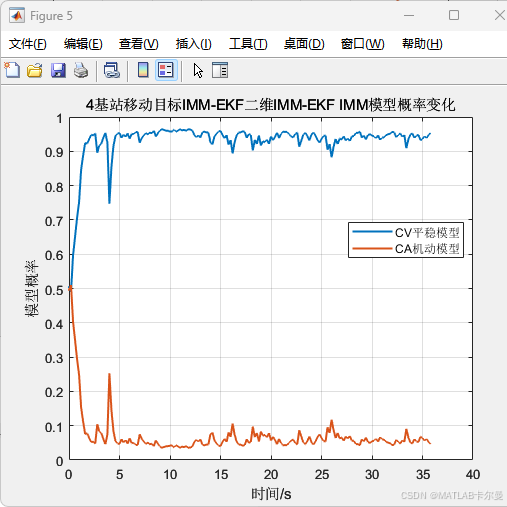The height and width of the screenshot is (507, 507).
Task: Expand the 查看(V) menu
Action: coord(139,44)
